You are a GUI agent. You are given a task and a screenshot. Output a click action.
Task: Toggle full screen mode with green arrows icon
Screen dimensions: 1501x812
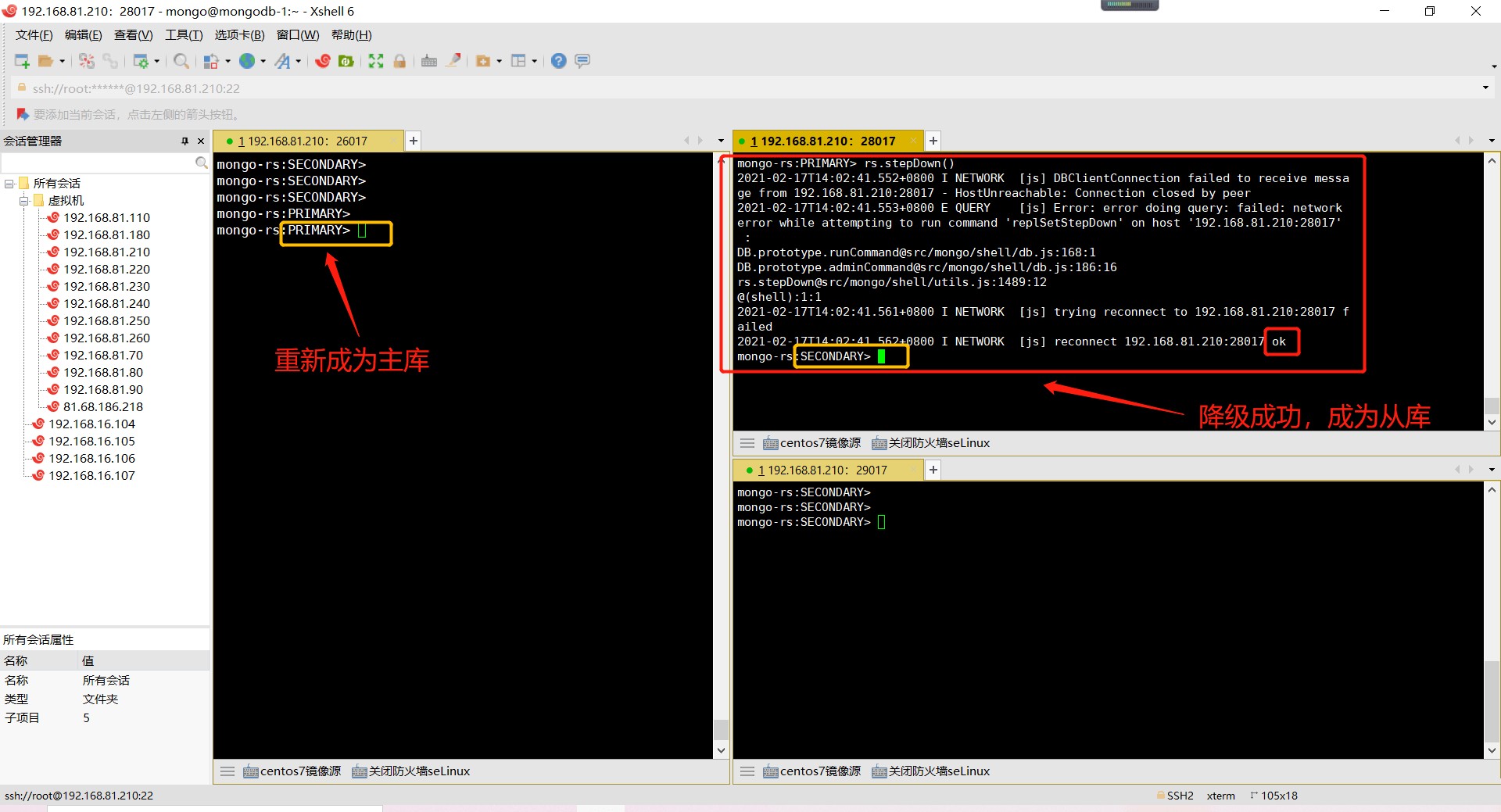[376, 61]
